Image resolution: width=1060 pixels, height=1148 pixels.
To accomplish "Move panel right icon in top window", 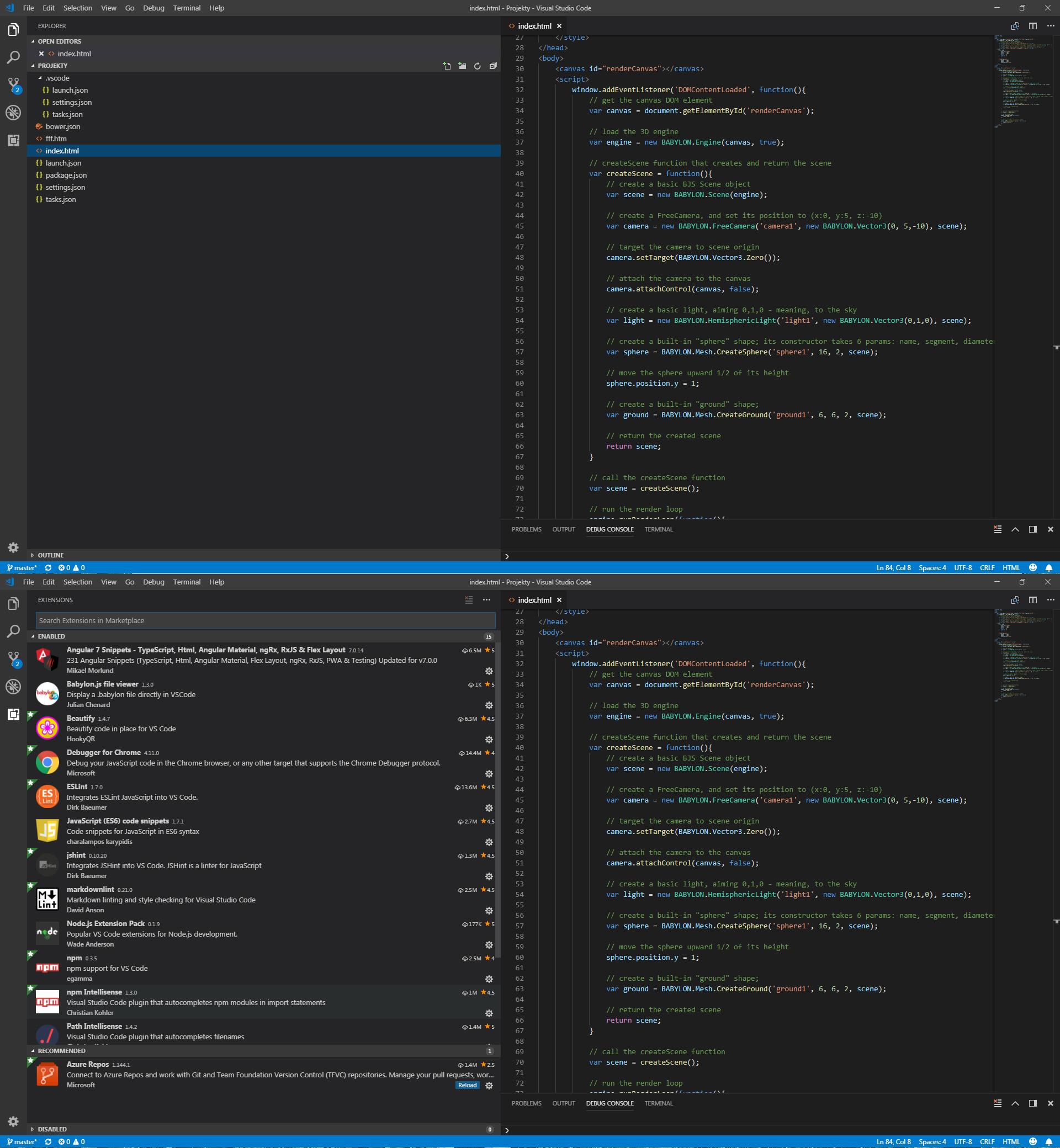I will (1032, 529).
